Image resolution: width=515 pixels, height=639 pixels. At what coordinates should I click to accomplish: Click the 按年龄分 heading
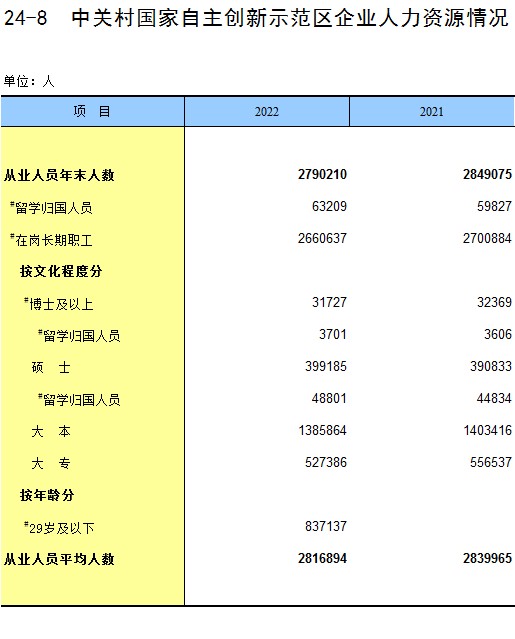pos(47,496)
